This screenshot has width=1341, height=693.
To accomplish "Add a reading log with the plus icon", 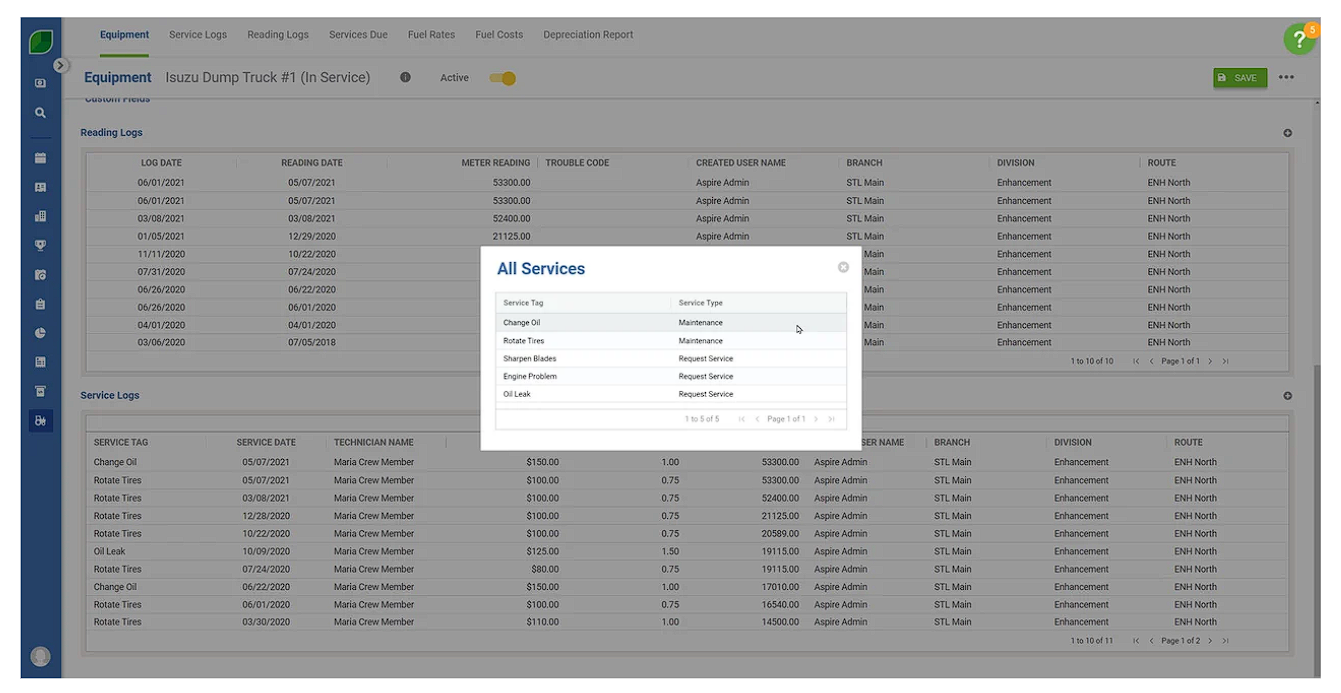I will coord(1288,133).
